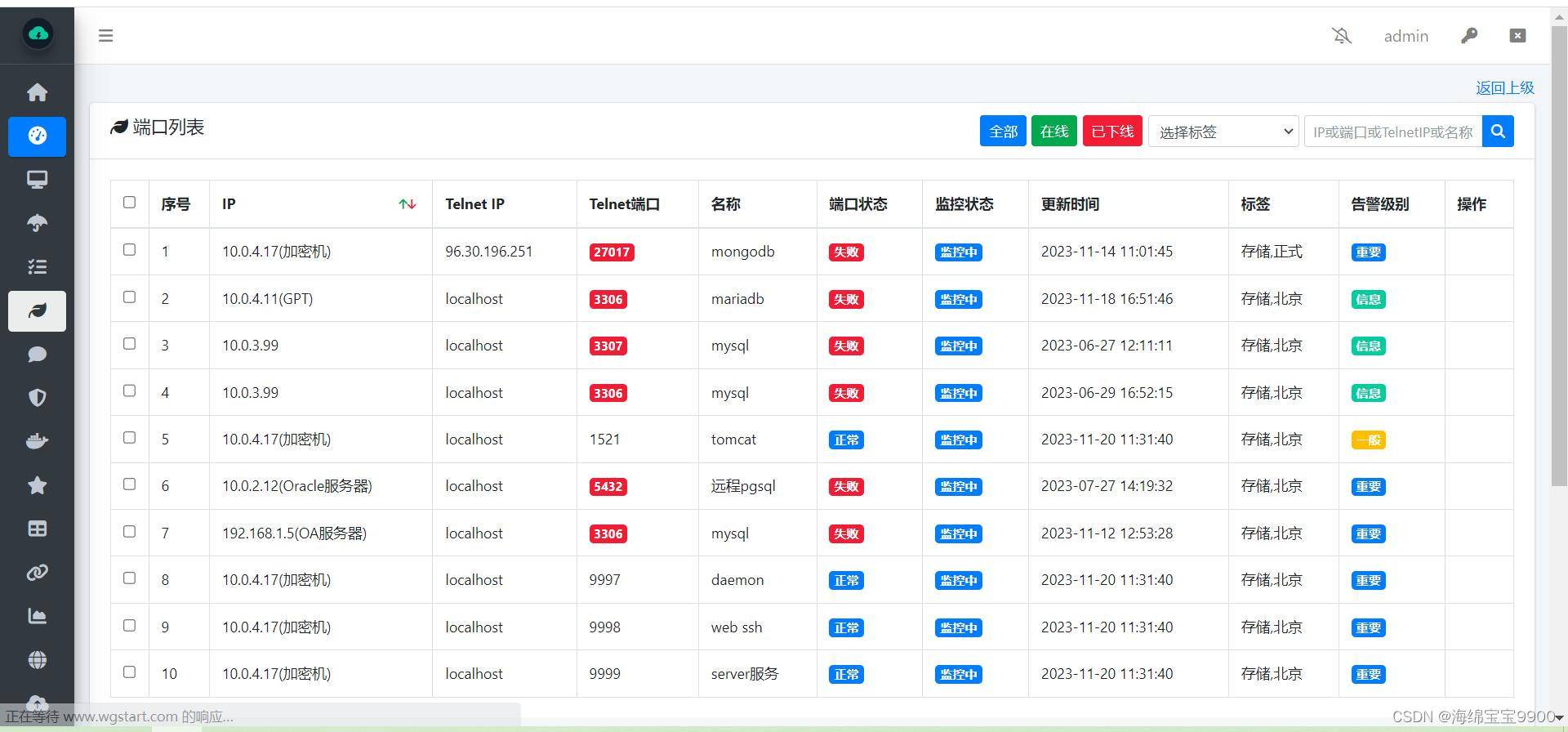Image resolution: width=1568 pixels, height=732 pixels.
Task: Filter the list with the 已下线 button
Action: (1112, 132)
